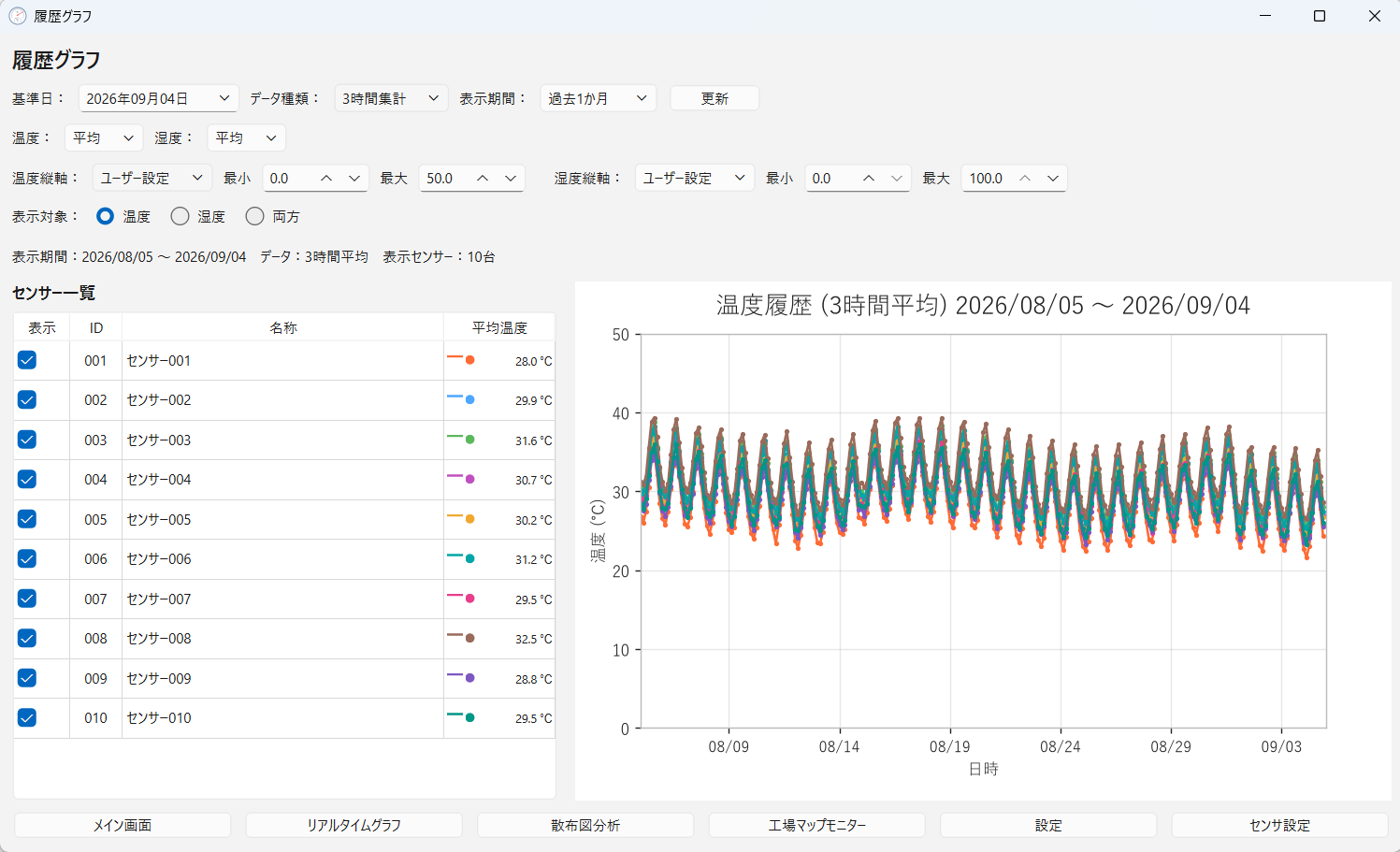The height and width of the screenshot is (852, 1400).
Task: Click the 平均温度 column header
Action: point(499,327)
